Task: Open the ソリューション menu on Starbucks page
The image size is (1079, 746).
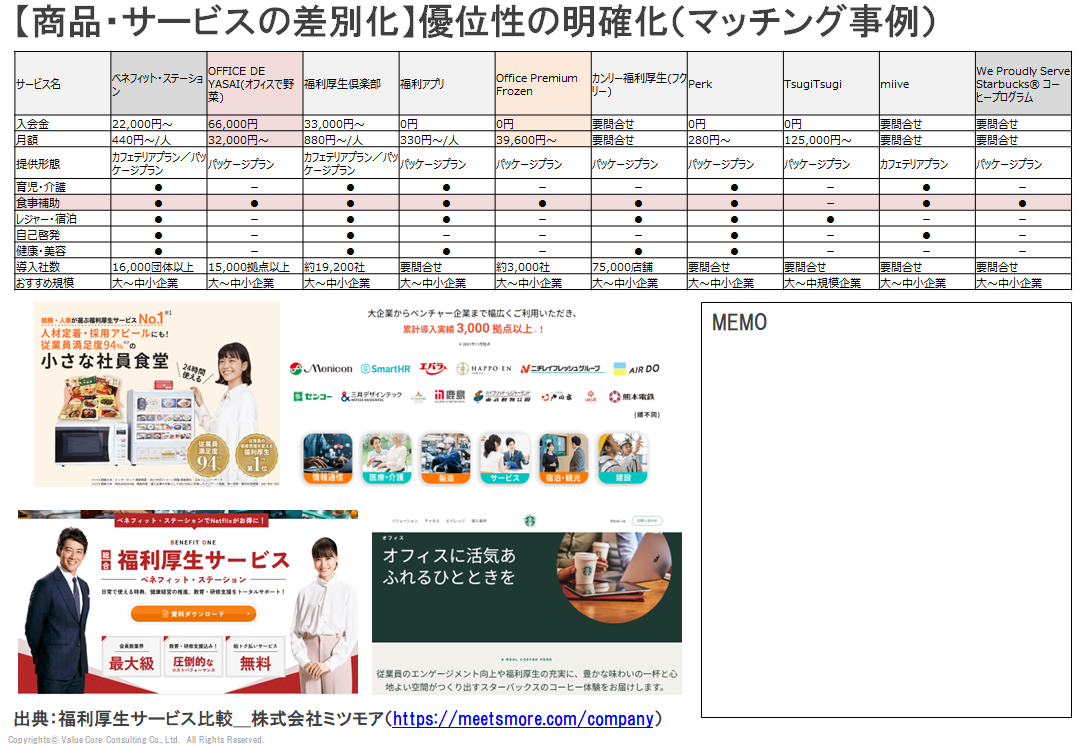Action: coord(404,521)
